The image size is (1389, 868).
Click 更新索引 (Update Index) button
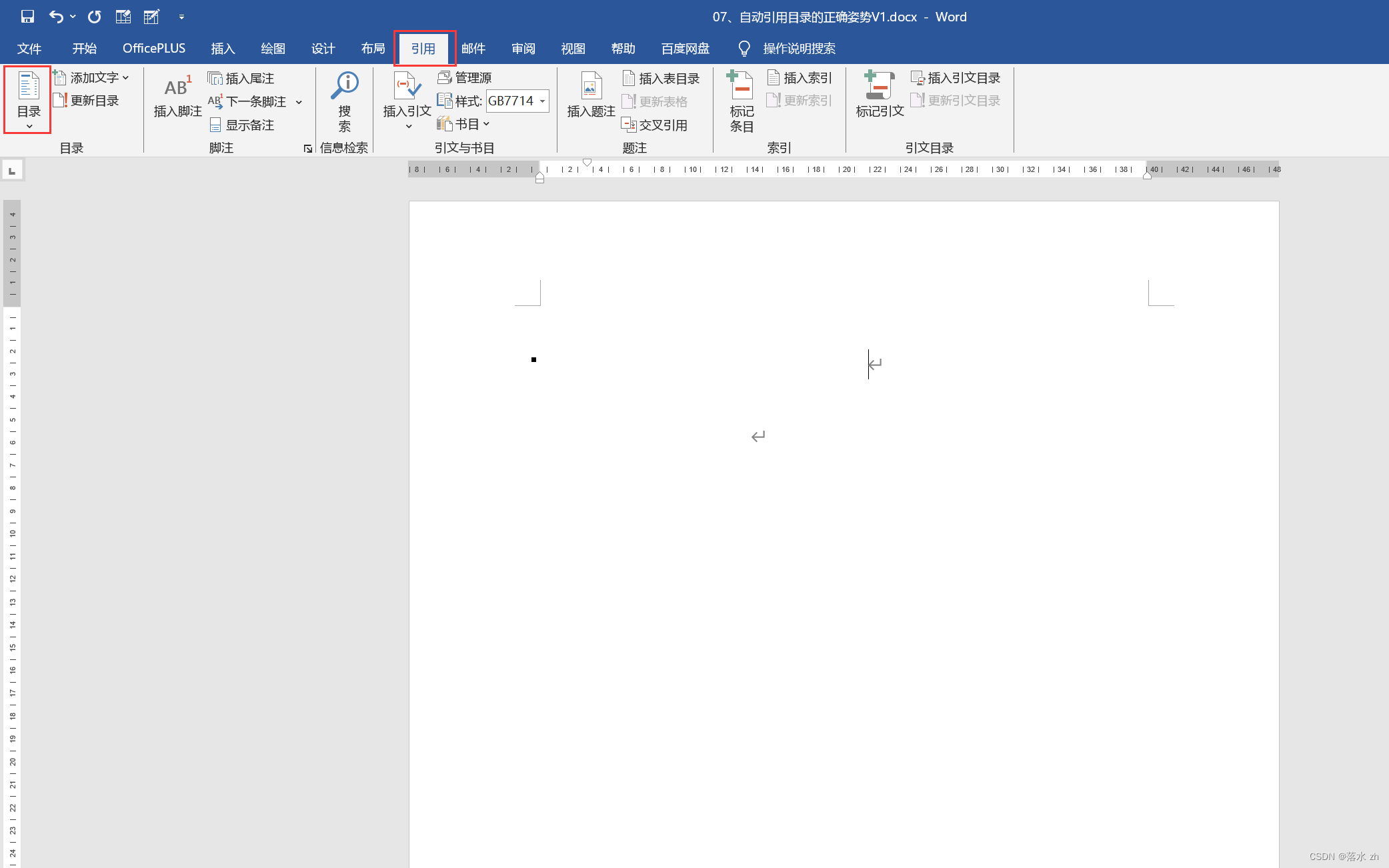coord(800,101)
